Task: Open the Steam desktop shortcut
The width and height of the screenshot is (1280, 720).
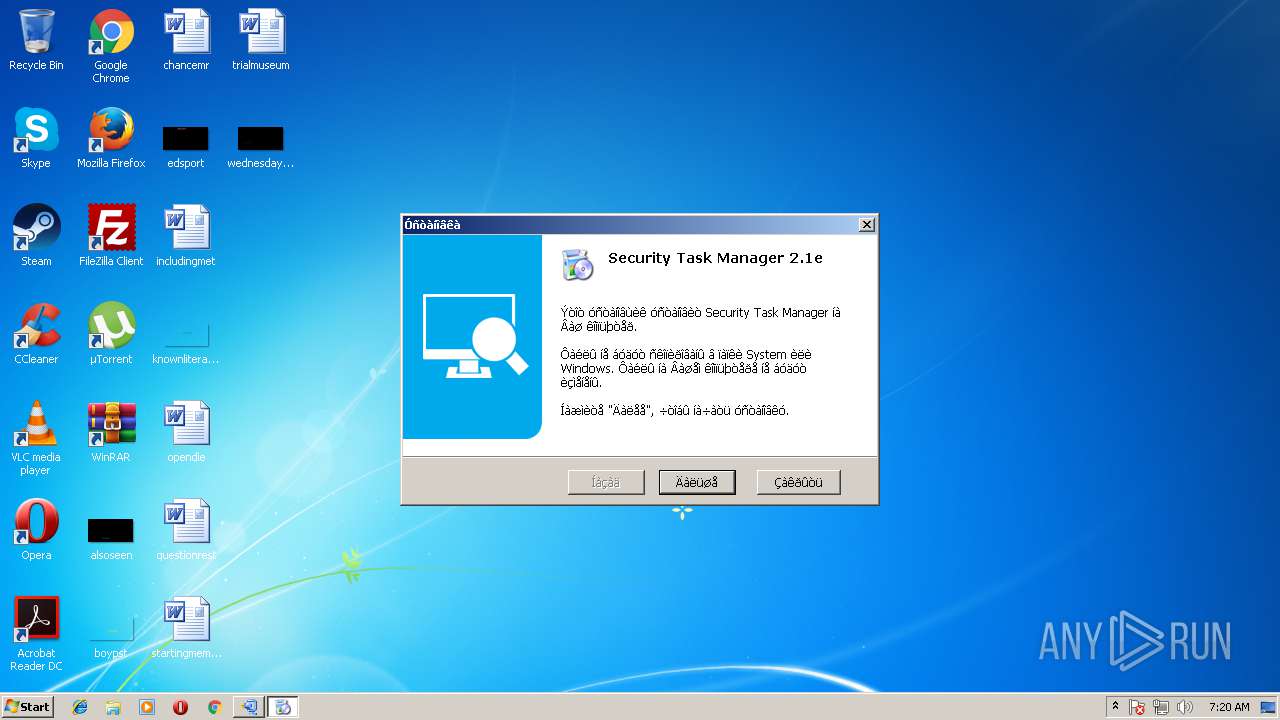Action: click(36, 236)
